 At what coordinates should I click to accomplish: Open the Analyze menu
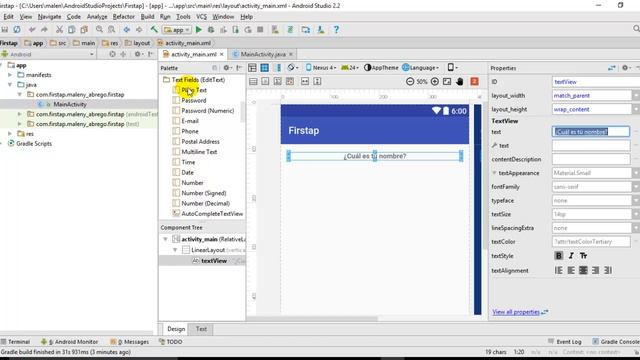point(97,17)
